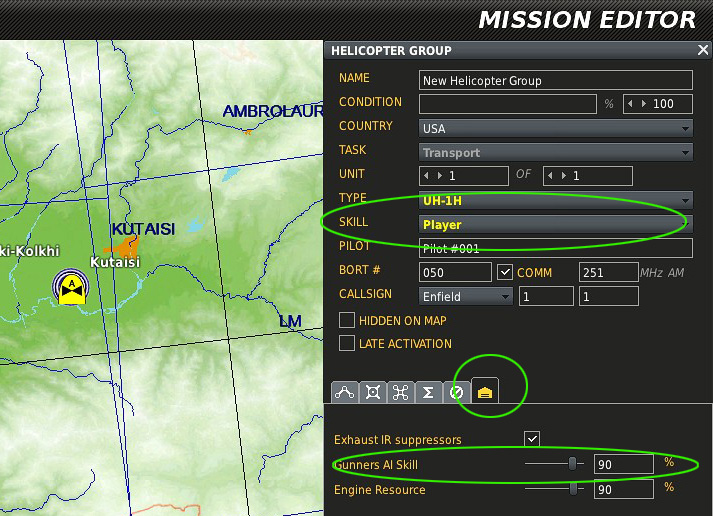
Task: Decrease total unit count with left arrow
Action: tap(550, 175)
